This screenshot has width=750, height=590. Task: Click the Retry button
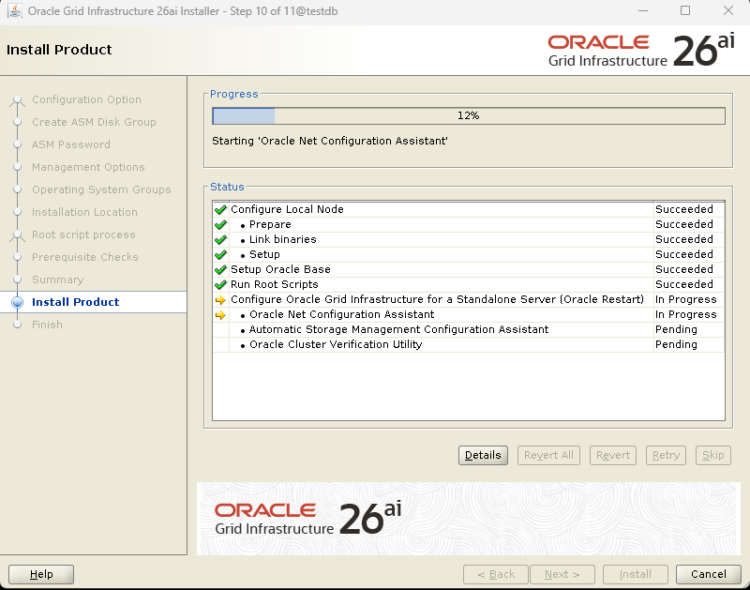pos(666,455)
